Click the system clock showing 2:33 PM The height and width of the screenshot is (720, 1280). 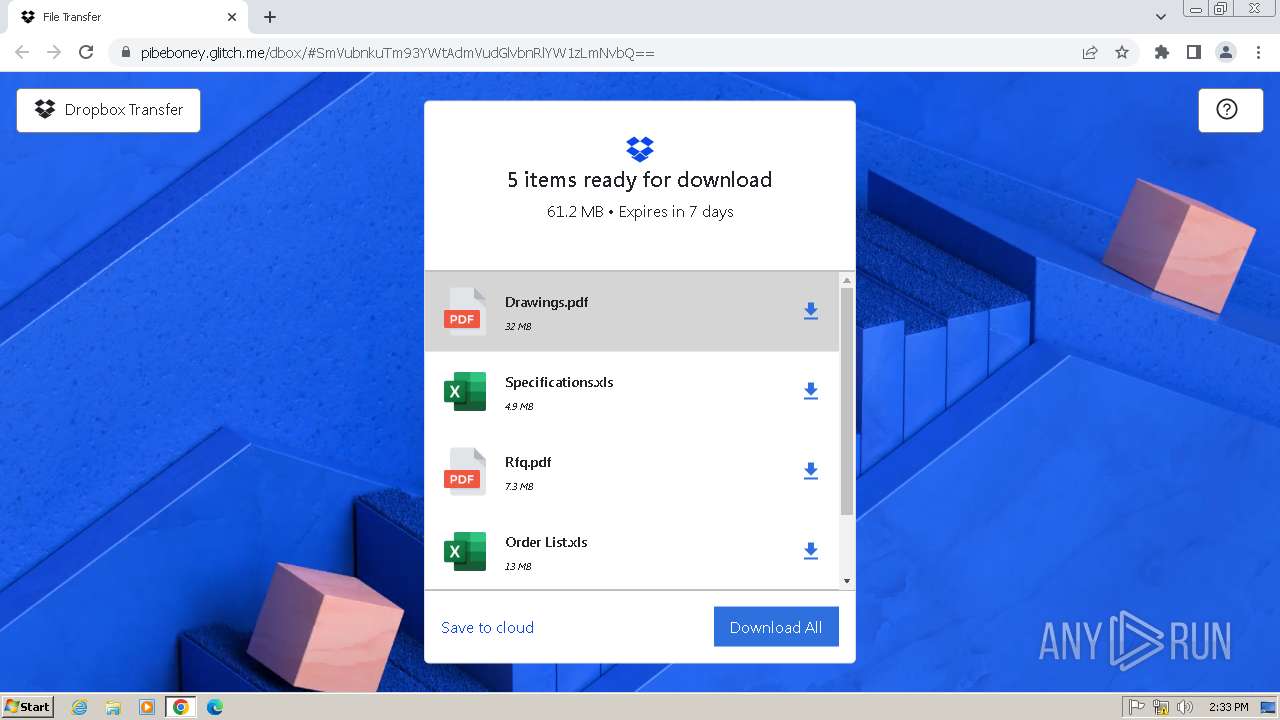(x=1228, y=707)
